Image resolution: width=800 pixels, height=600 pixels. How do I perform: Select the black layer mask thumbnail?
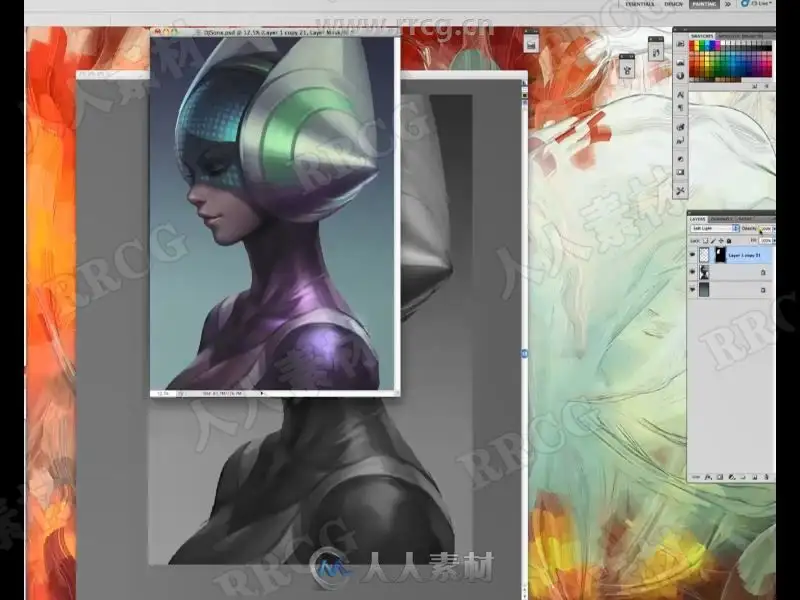click(720, 255)
